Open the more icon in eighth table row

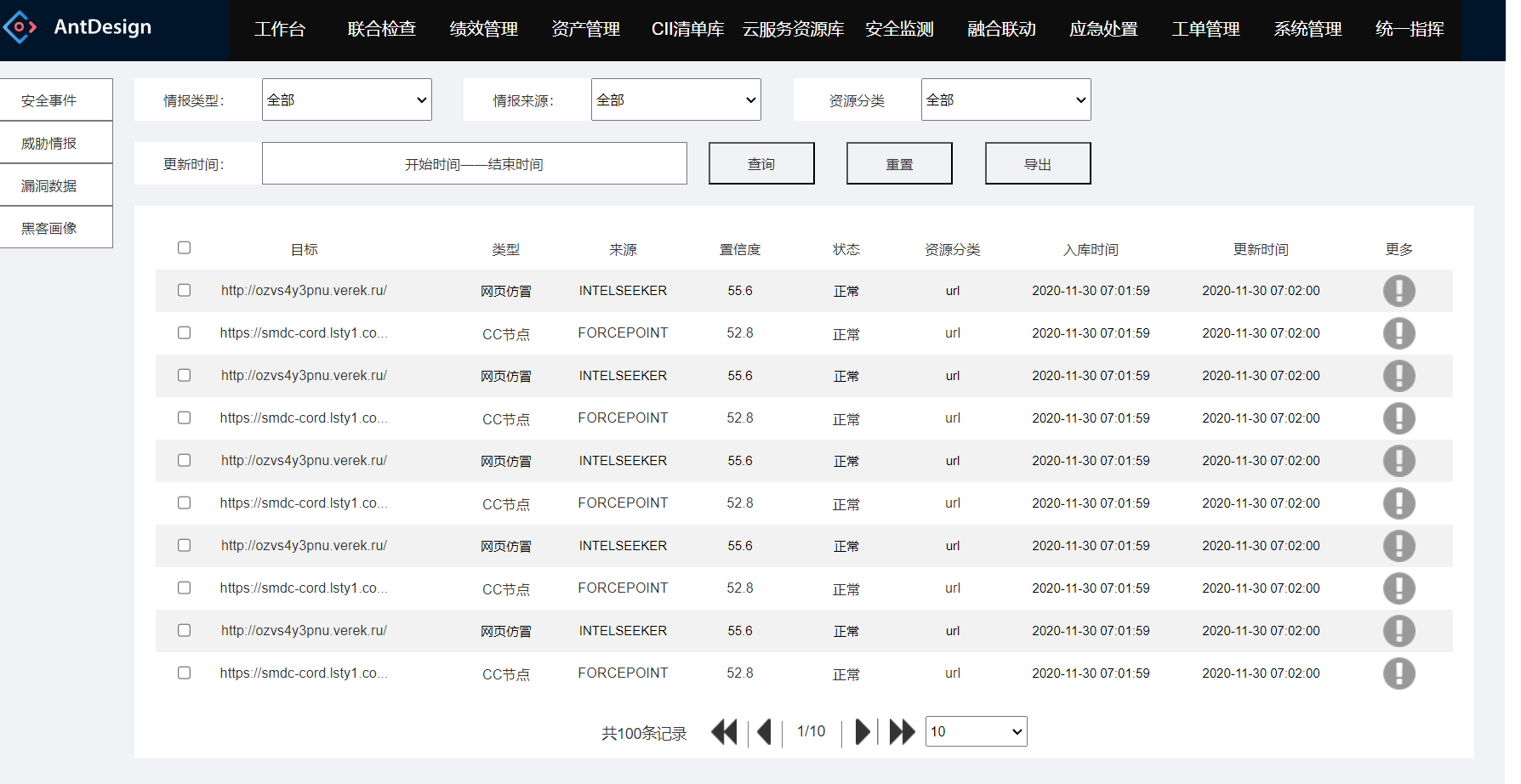pyautogui.click(x=1399, y=588)
